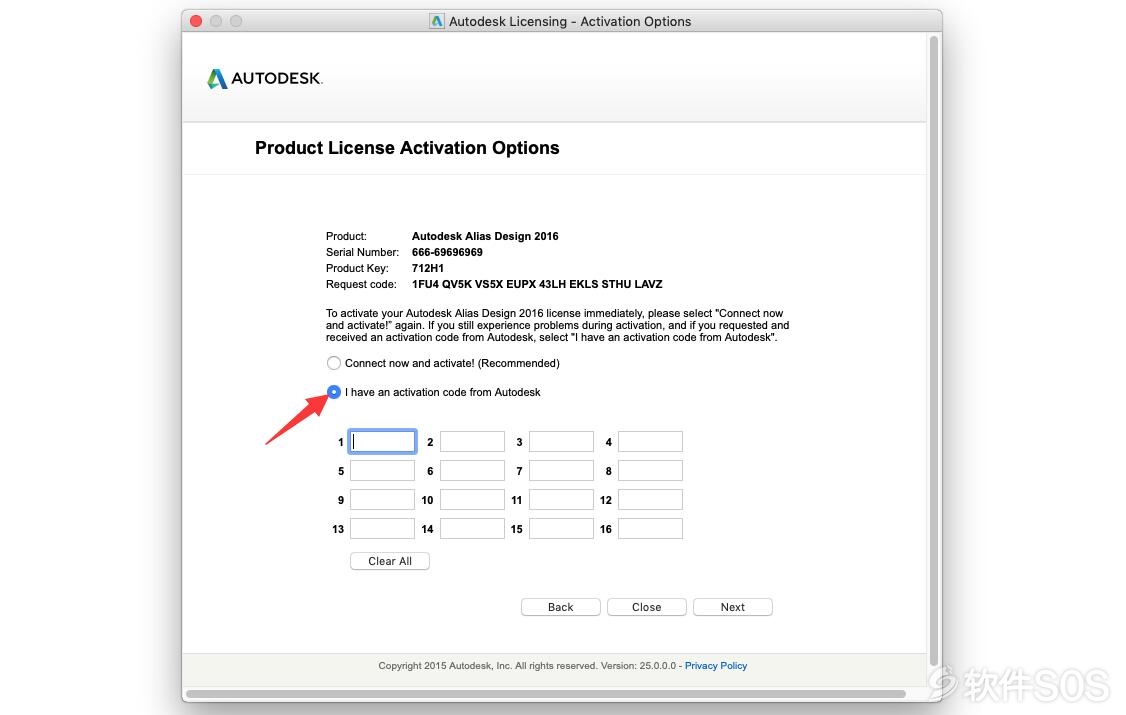The height and width of the screenshot is (715, 1126).
Task: Click the request code "1FU4 QV5K VS5X..." text
Action: tap(537, 284)
